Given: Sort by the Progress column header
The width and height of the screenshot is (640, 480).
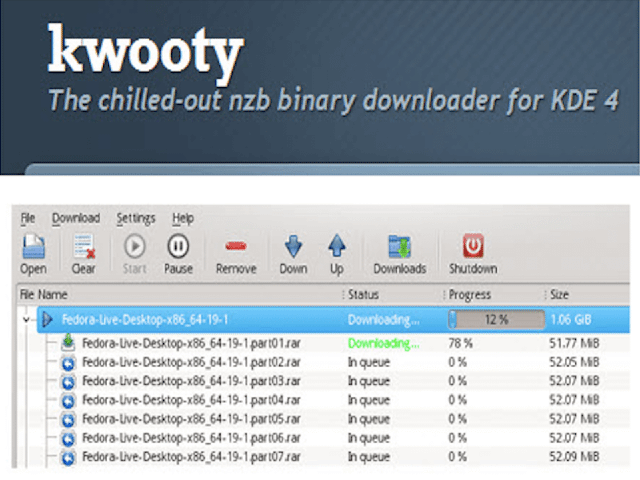Looking at the screenshot, I should click(x=469, y=295).
